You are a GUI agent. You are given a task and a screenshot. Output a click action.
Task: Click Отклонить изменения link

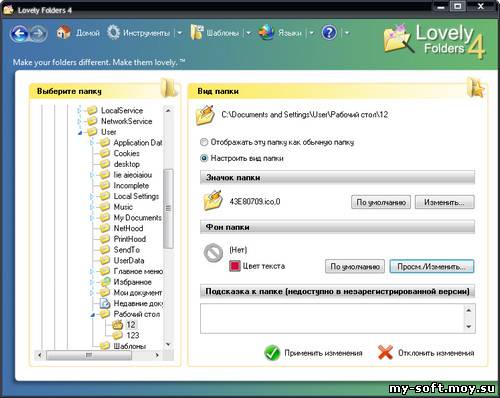click(436, 353)
